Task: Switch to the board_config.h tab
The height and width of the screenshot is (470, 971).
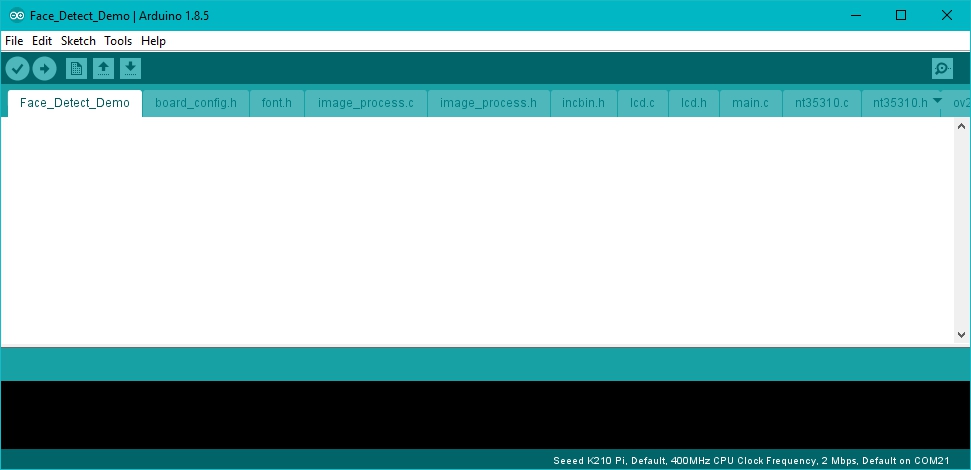Action: (x=196, y=103)
